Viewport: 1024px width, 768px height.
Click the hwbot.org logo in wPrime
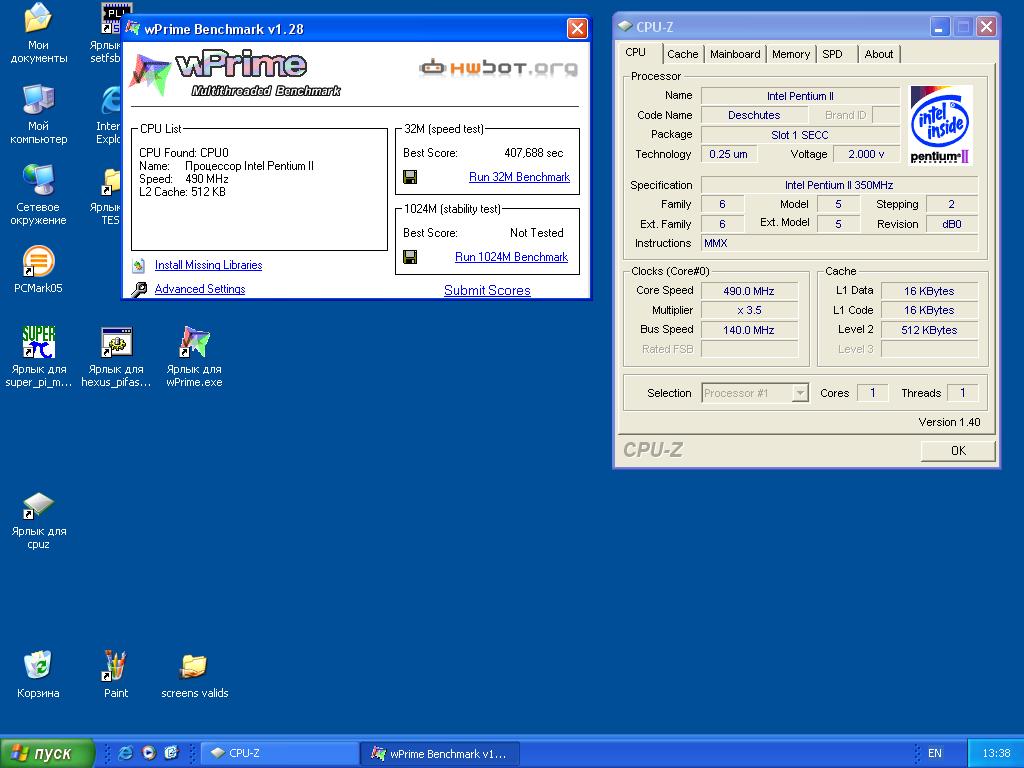(499, 67)
